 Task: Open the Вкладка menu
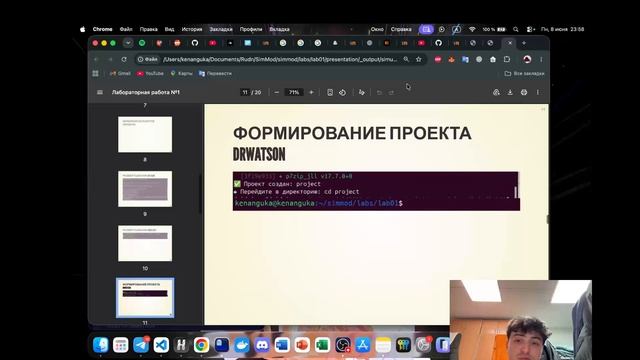[x=280, y=29]
